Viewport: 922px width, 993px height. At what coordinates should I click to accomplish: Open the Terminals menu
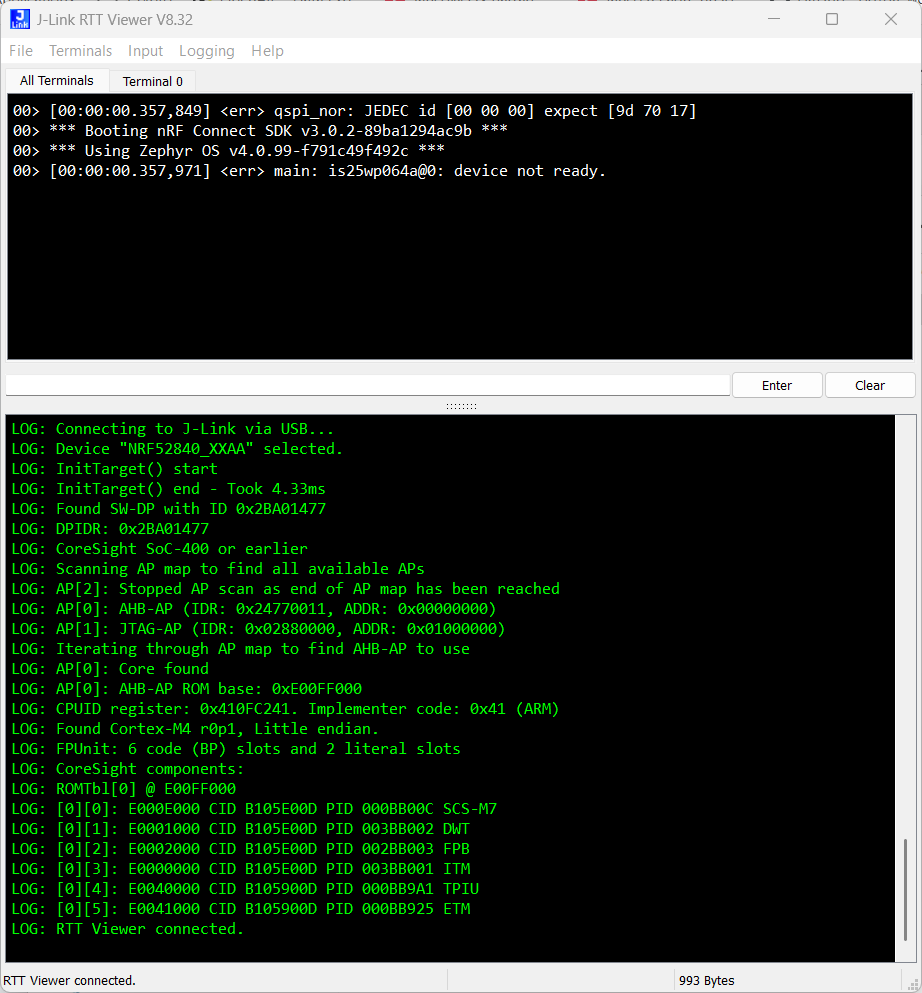point(81,51)
